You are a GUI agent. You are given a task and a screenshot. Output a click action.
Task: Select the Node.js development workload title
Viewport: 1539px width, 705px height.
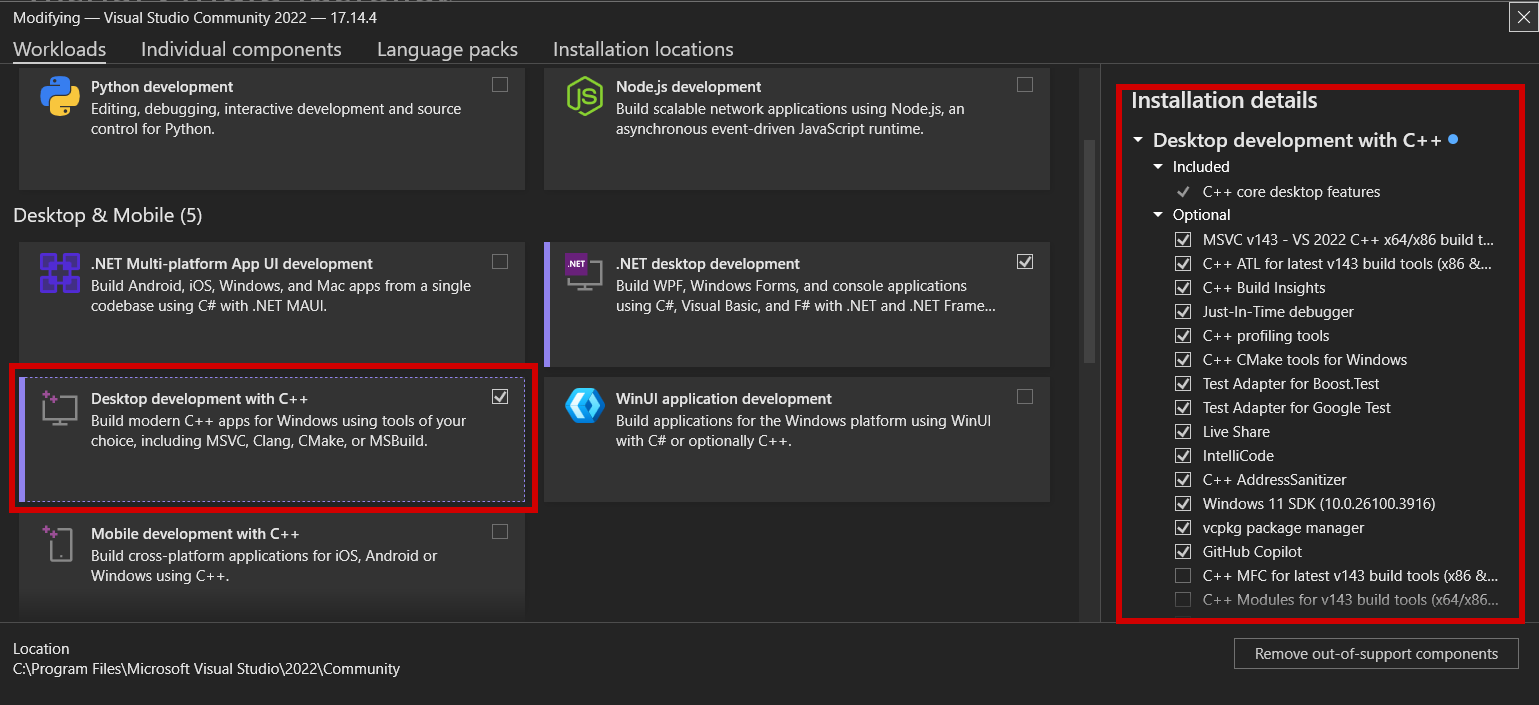689,87
